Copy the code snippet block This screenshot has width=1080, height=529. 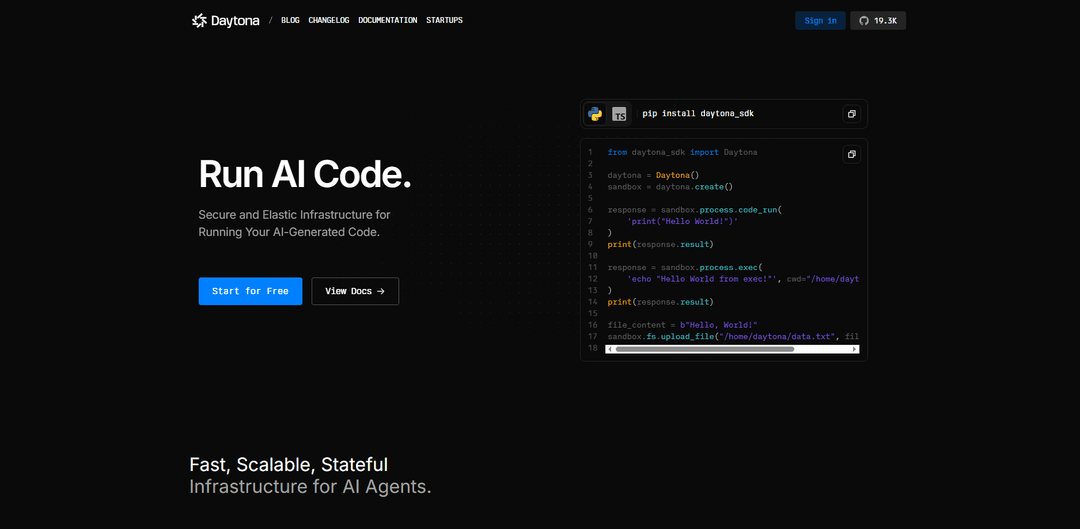click(851, 154)
